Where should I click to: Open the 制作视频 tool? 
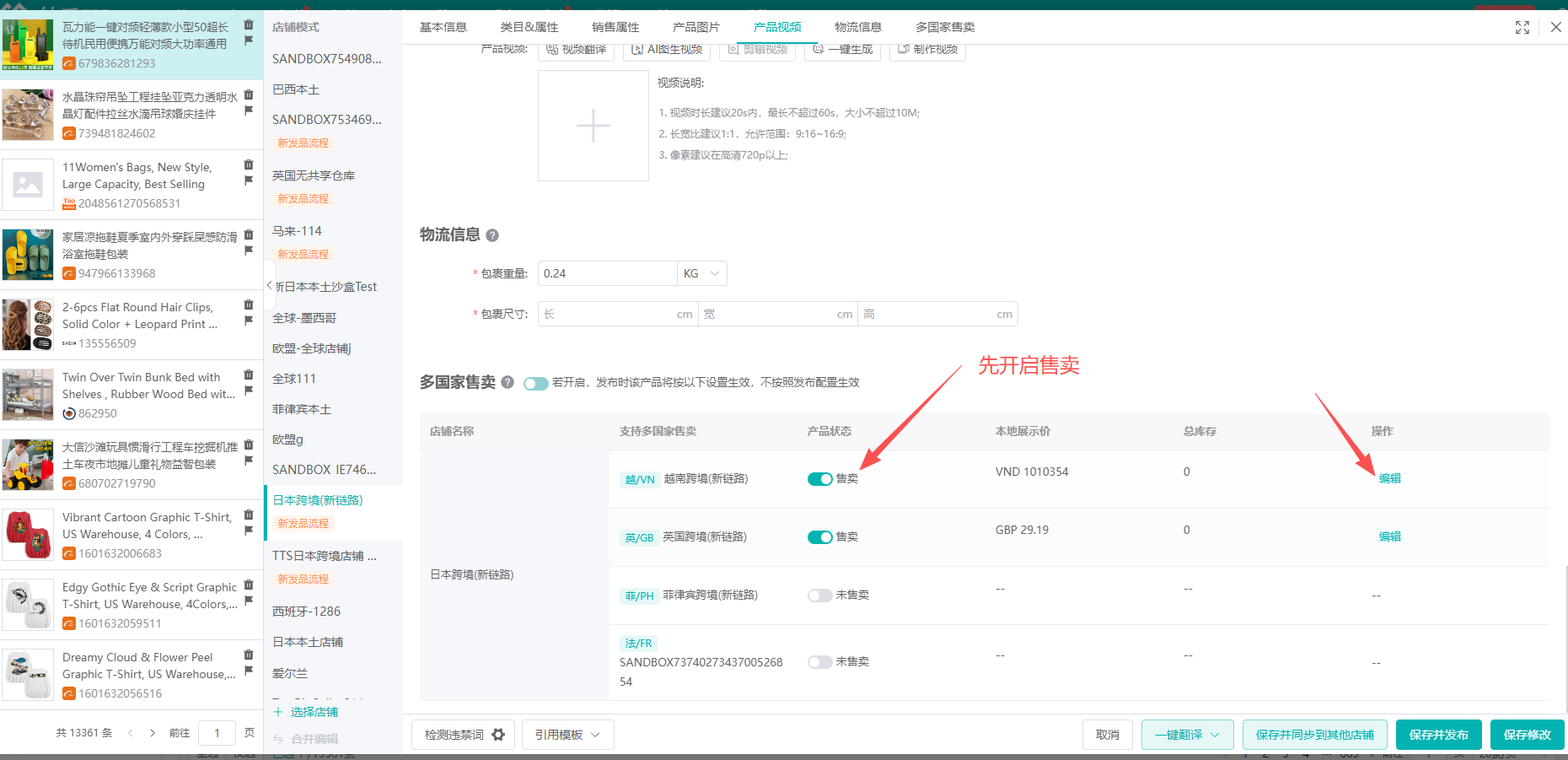(927, 50)
